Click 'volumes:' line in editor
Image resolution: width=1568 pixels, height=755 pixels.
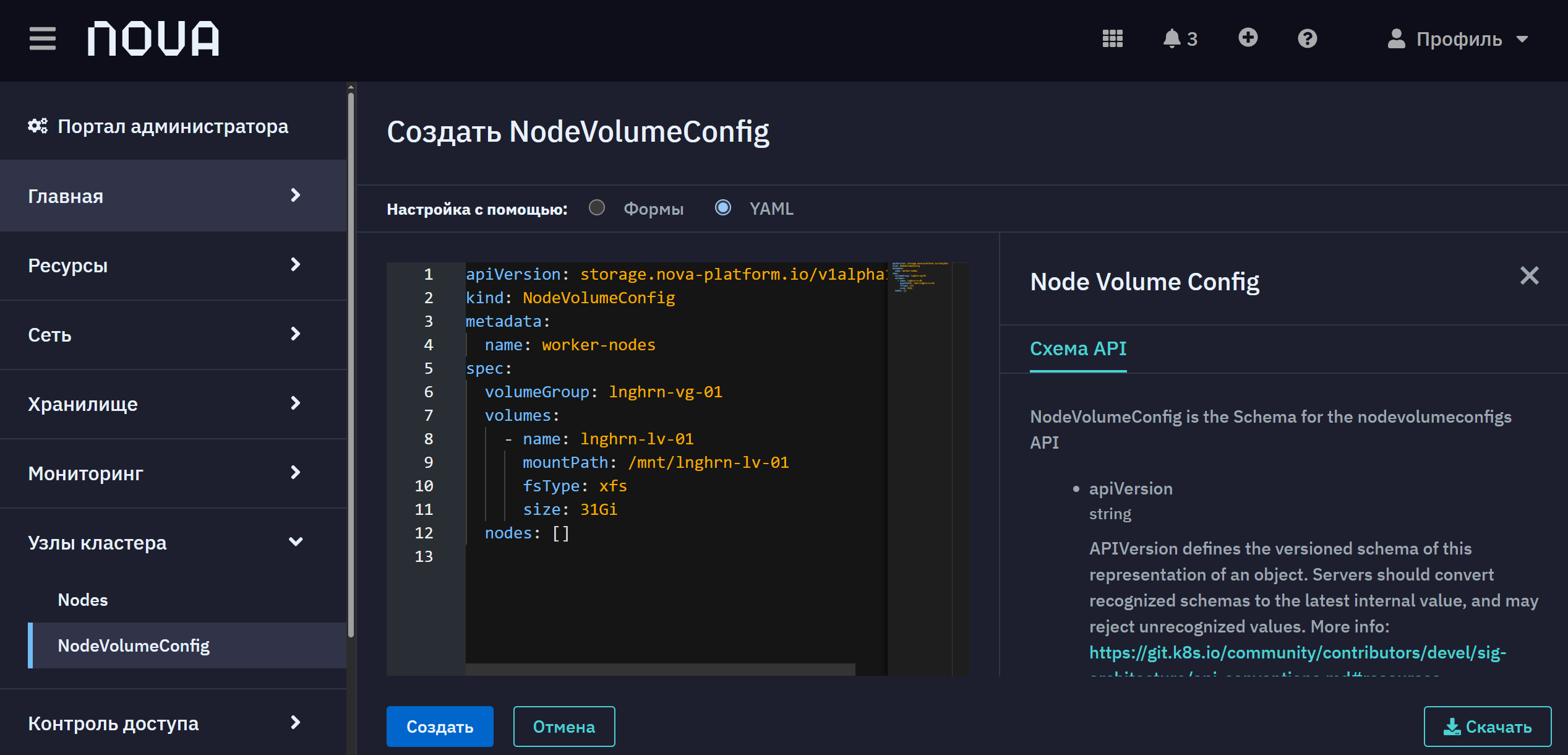click(522, 415)
